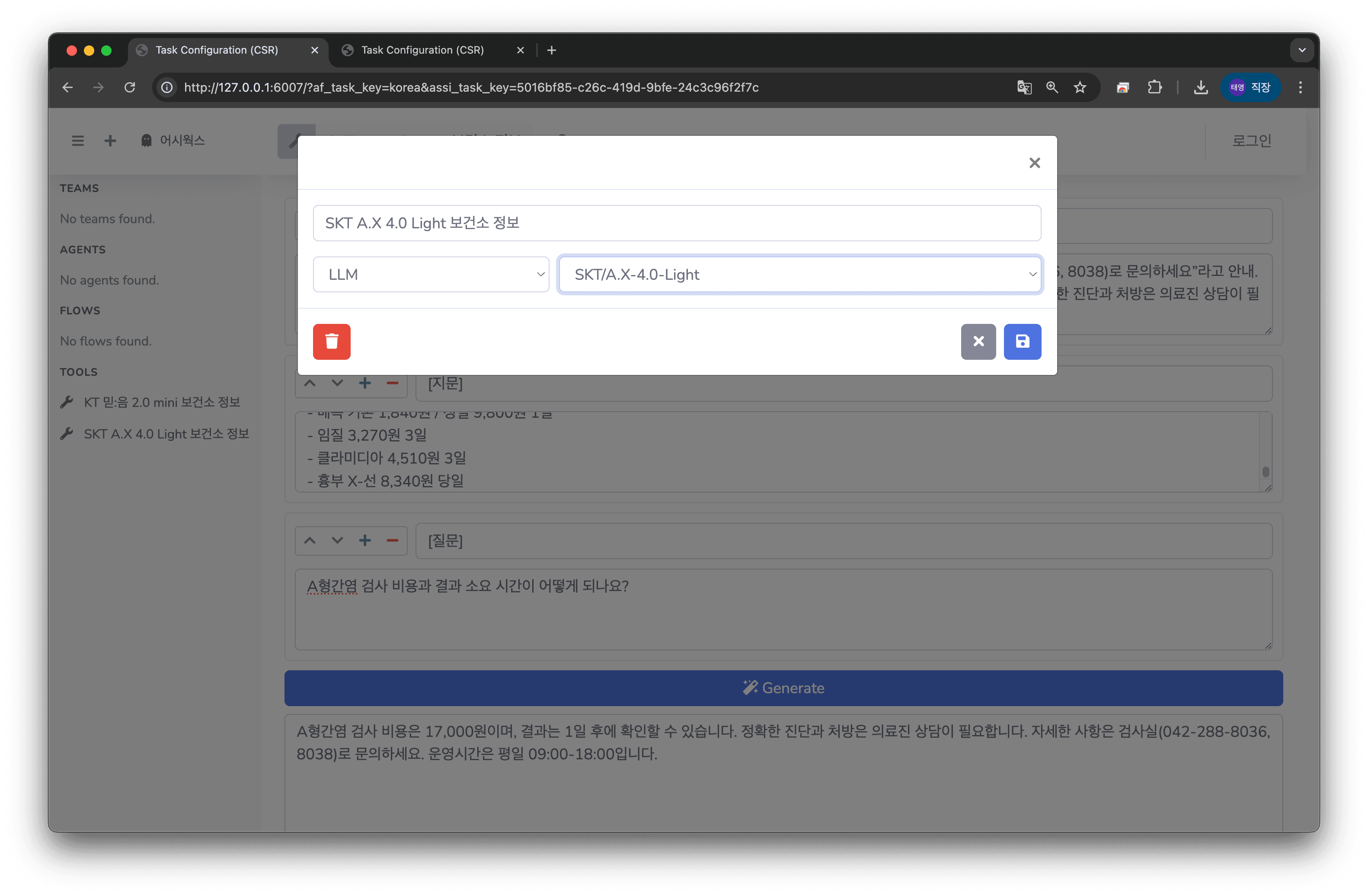Click the wrench icon beside KT 믿:음 tool

click(x=67, y=402)
